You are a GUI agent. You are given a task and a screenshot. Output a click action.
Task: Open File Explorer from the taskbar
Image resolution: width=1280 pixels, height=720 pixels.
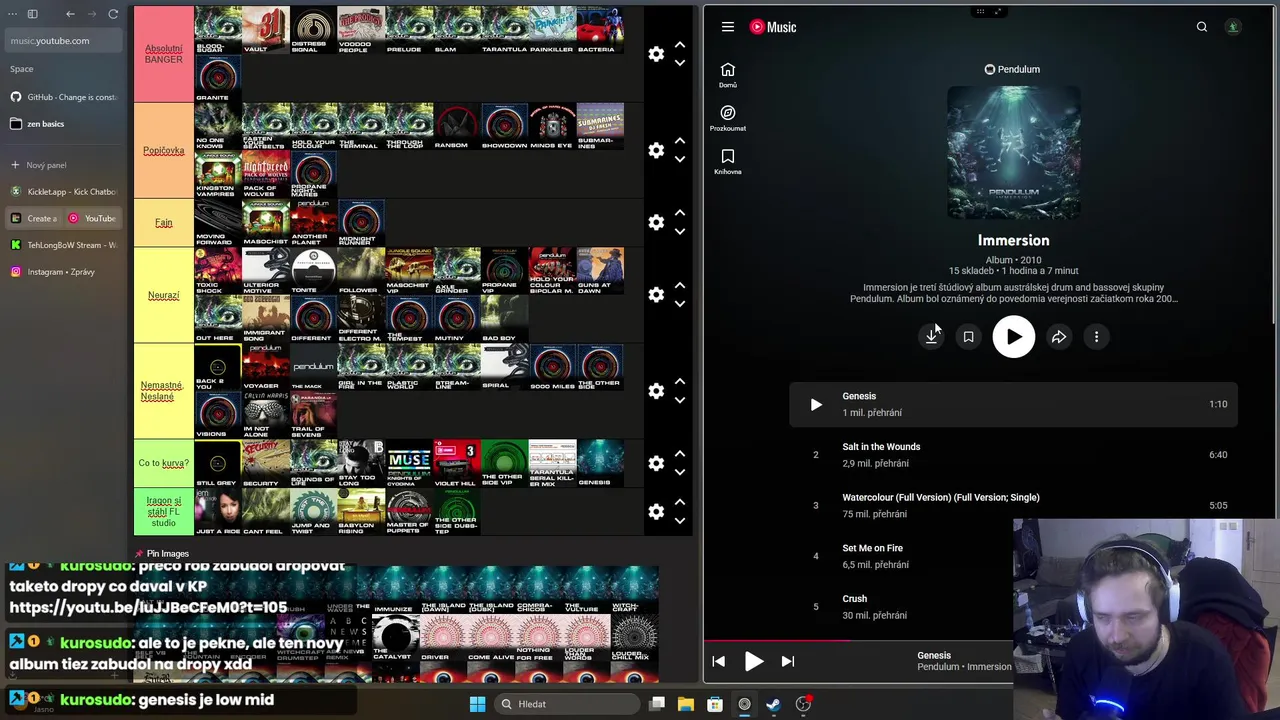coord(686,704)
